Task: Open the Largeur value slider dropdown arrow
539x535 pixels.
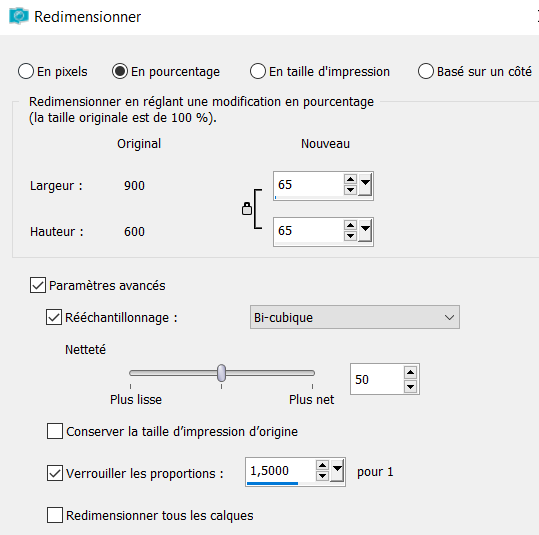Action: click(365, 185)
